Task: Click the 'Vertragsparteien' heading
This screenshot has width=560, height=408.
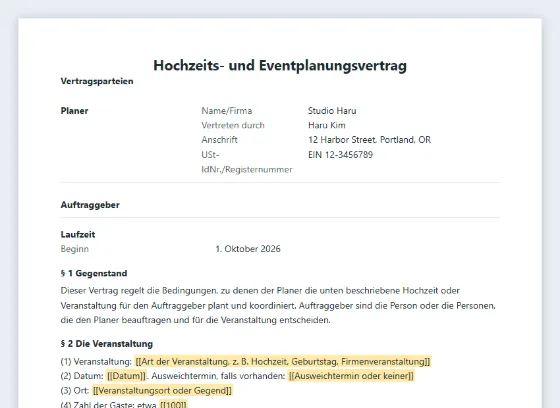Action: pyautogui.click(x=97, y=81)
